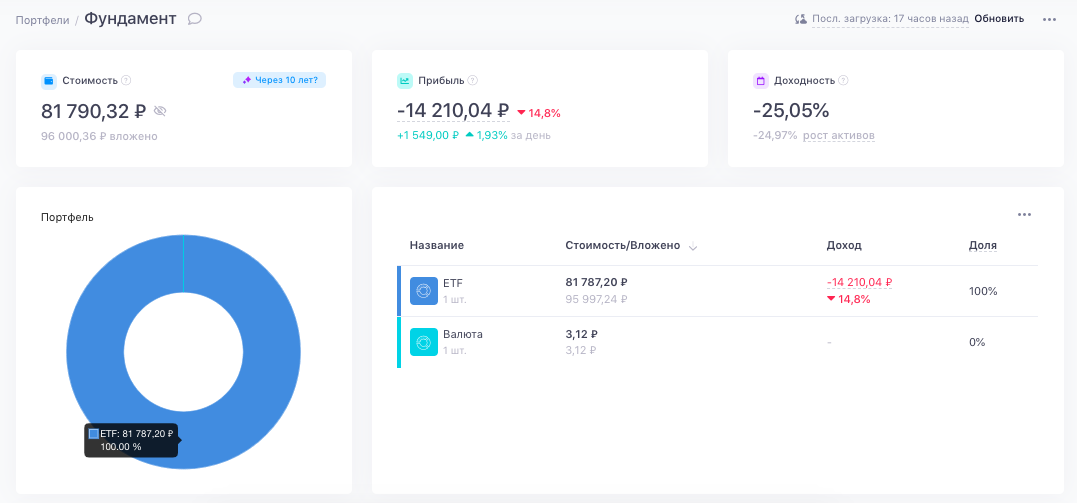Open the help tooltip beside Доходность
Screen dimensions: 1077x503
[x=843, y=80]
